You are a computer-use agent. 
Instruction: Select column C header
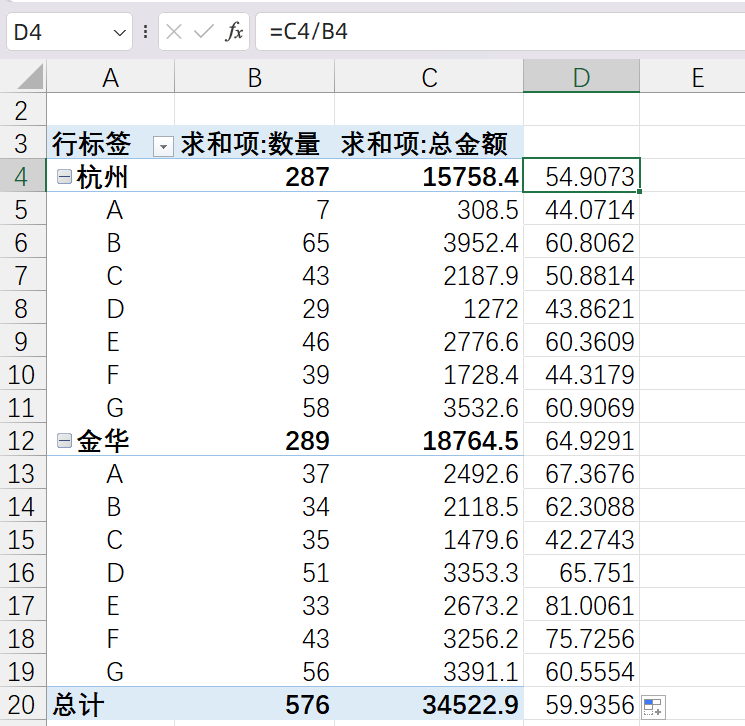[x=429, y=76]
